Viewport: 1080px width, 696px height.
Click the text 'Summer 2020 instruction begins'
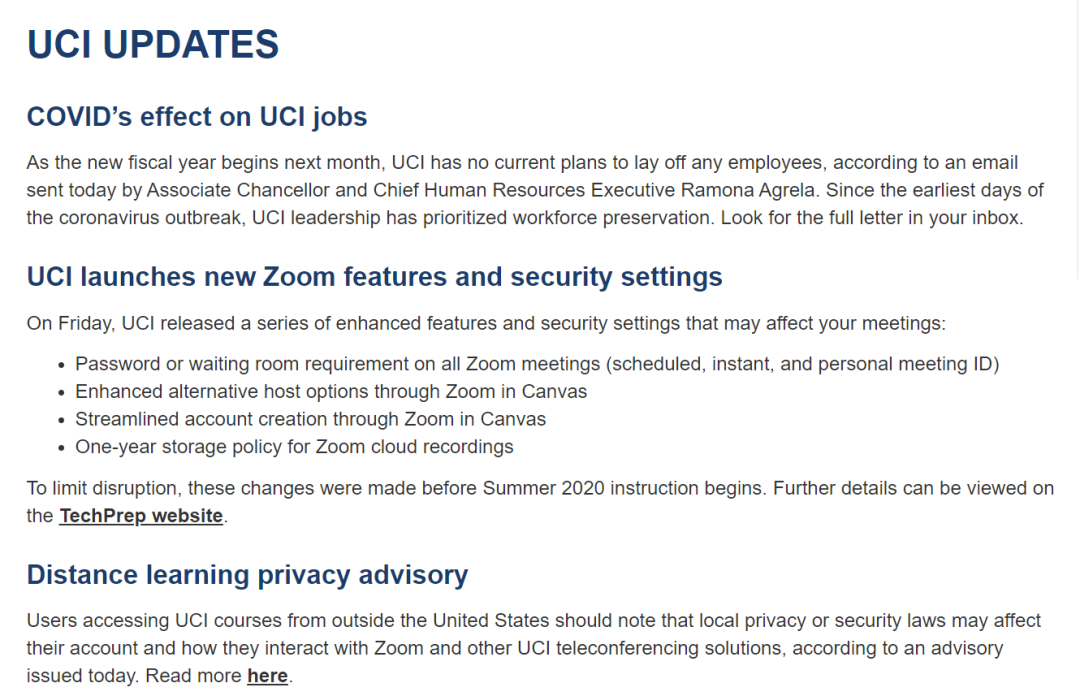(624, 488)
